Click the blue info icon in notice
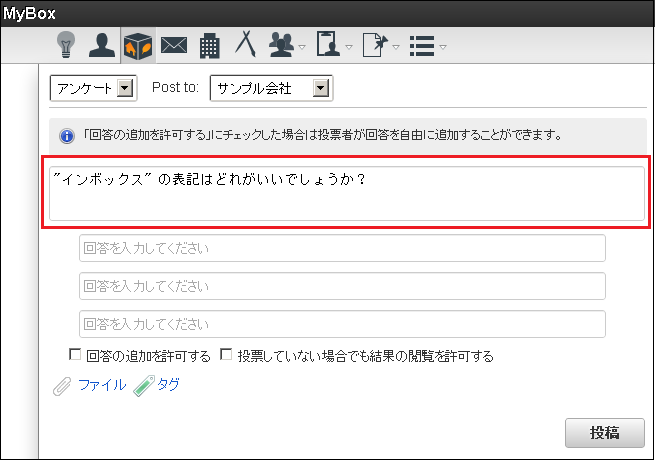Screen dimensions: 655x463 tap(67, 136)
